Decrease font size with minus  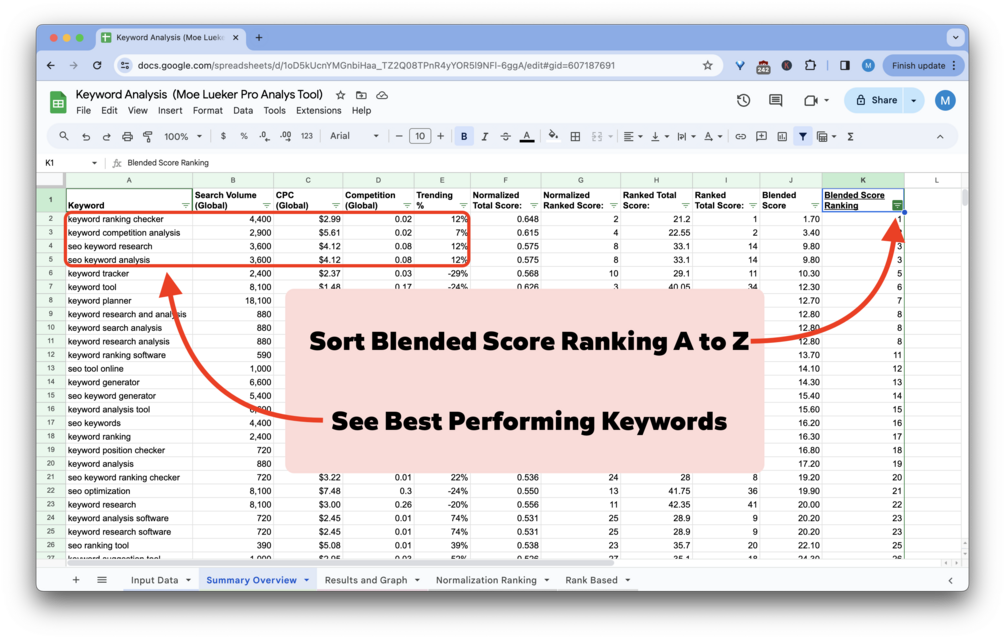click(399, 137)
